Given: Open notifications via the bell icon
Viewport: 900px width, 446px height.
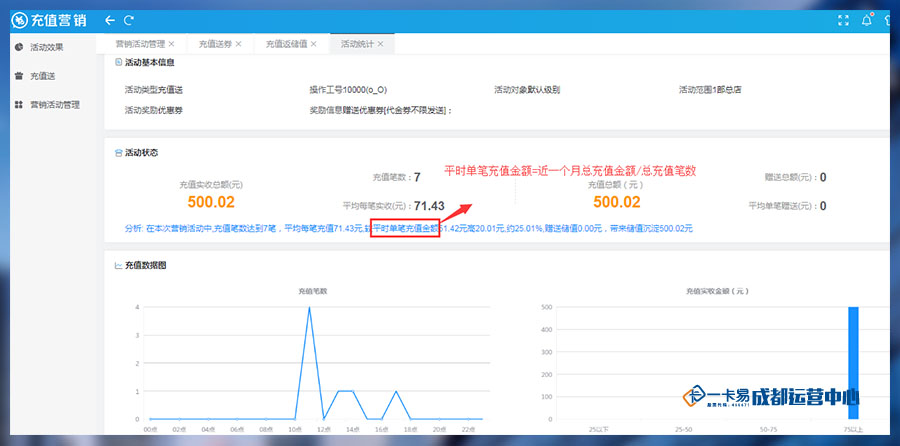Looking at the screenshot, I should 867,21.
